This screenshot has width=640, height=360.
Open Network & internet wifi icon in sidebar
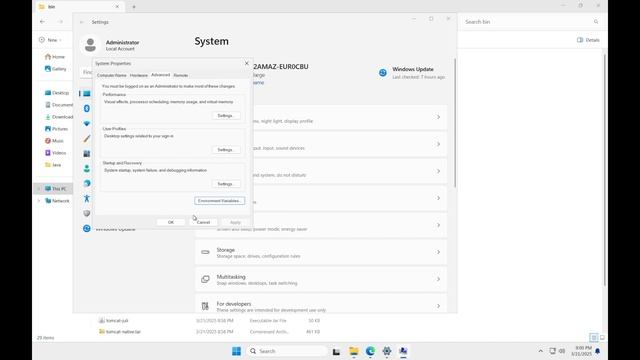[x=87, y=123]
